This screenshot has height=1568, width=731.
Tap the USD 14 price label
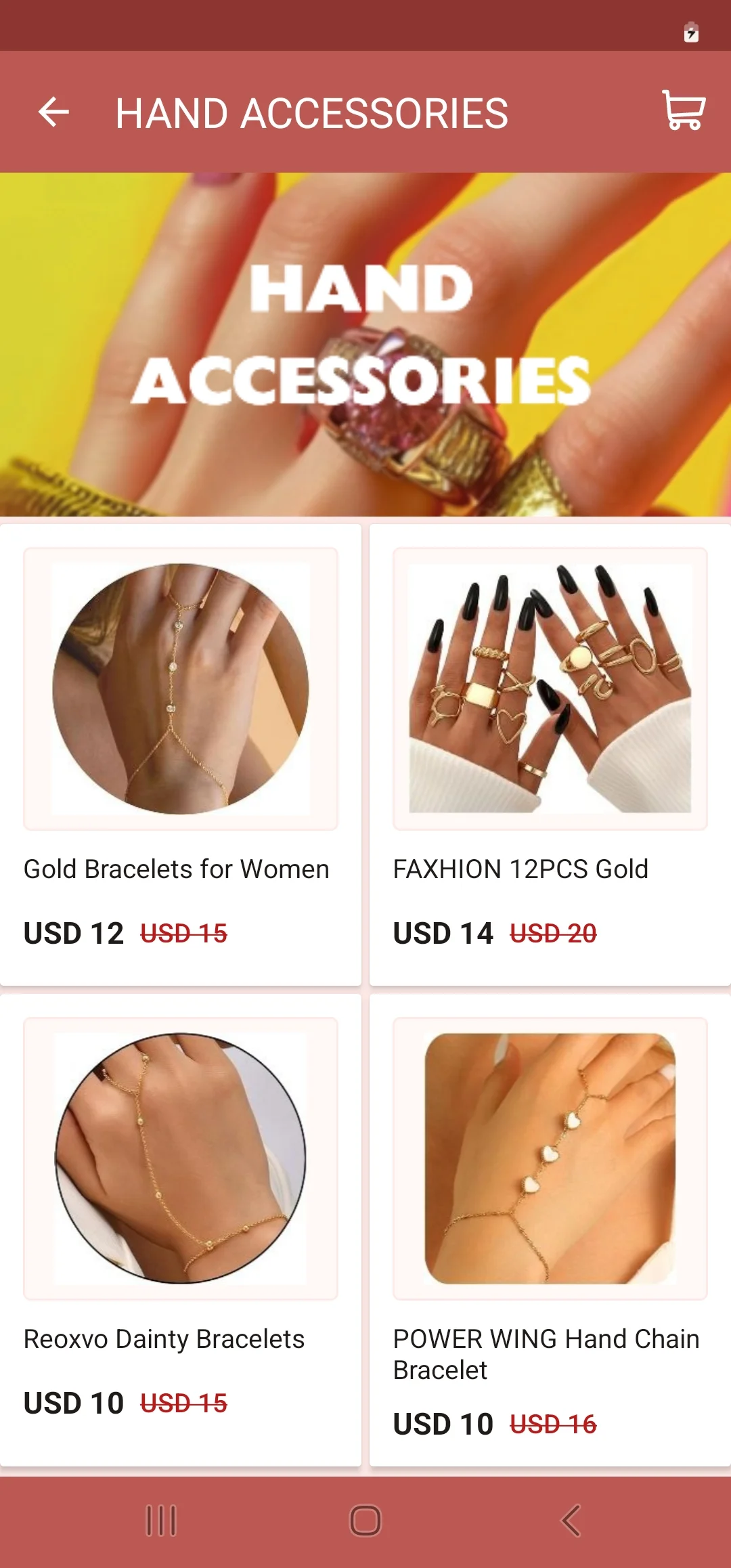pyautogui.click(x=443, y=934)
